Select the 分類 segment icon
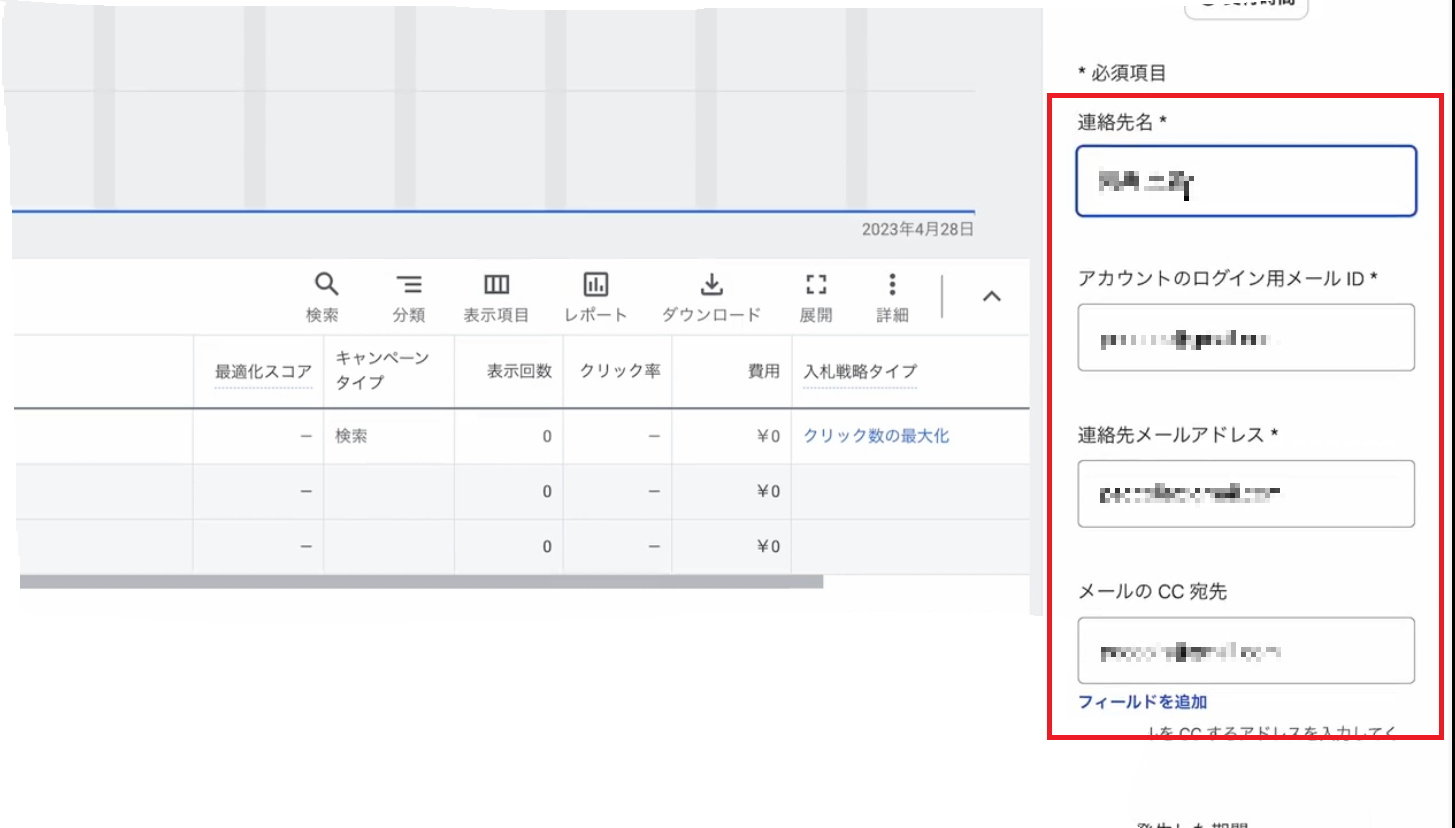The width and height of the screenshot is (1455, 828). coord(409,285)
